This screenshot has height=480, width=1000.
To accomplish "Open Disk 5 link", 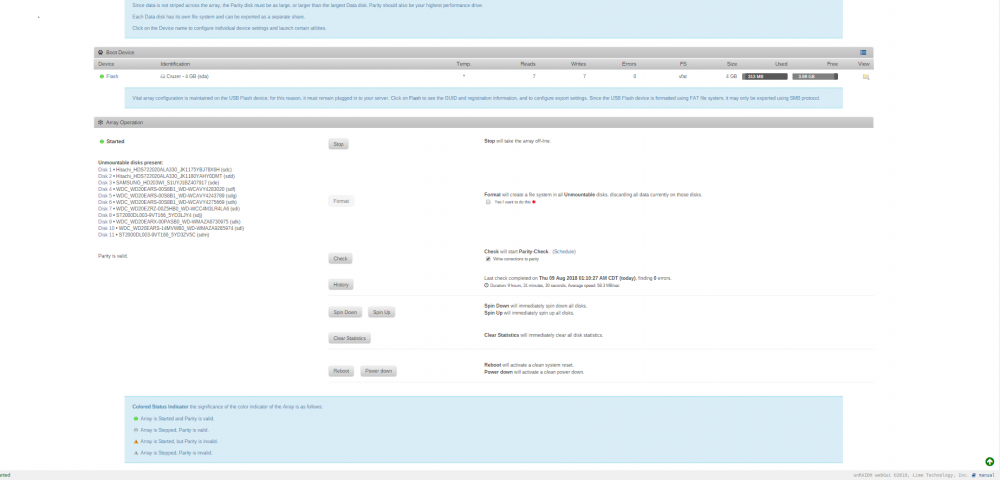I will coord(105,196).
